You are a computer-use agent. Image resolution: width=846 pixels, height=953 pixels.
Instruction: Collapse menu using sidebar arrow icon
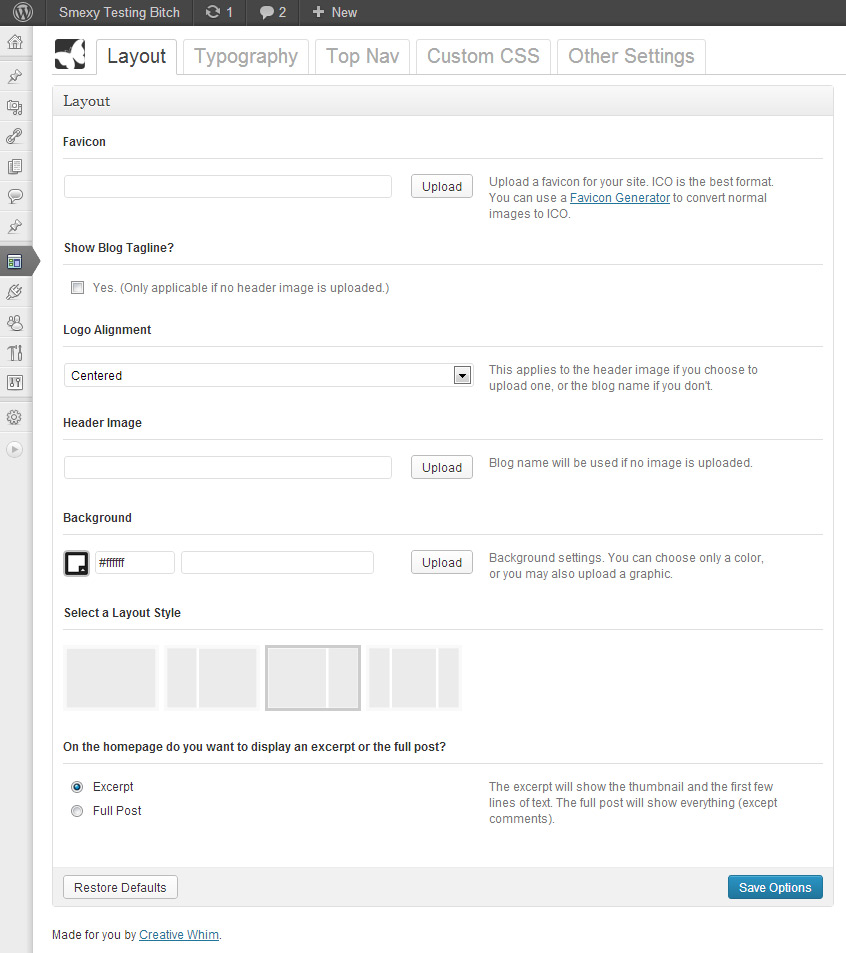pyautogui.click(x=15, y=449)
